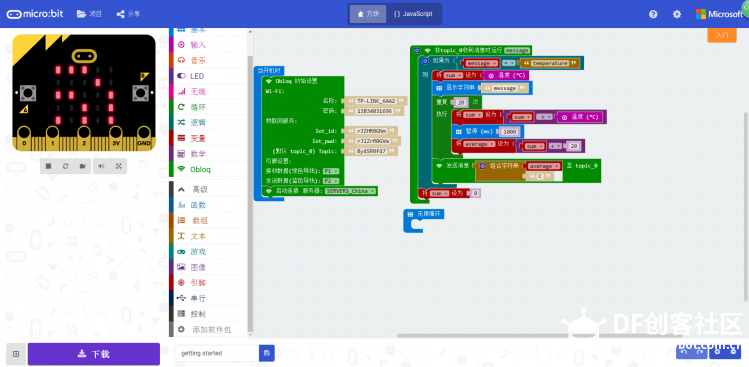
Task: Open the 音乐 (Music) category
Action: pyautogui.click(x=208, y=61)
